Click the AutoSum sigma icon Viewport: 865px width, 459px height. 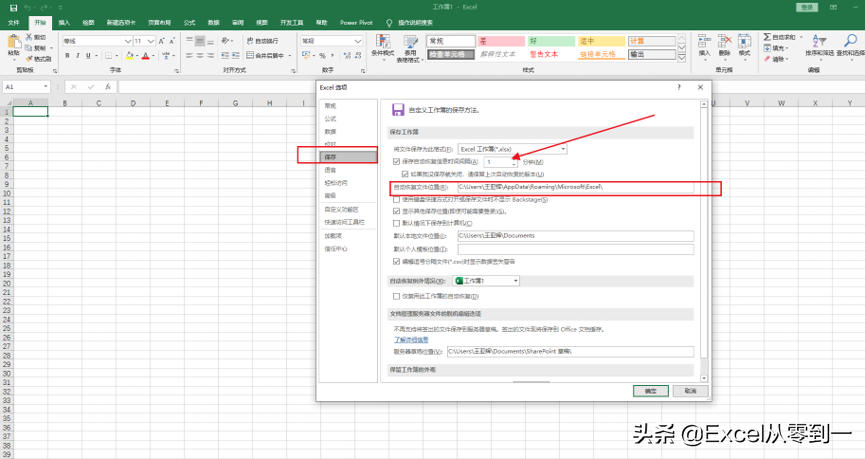[767, 37]
